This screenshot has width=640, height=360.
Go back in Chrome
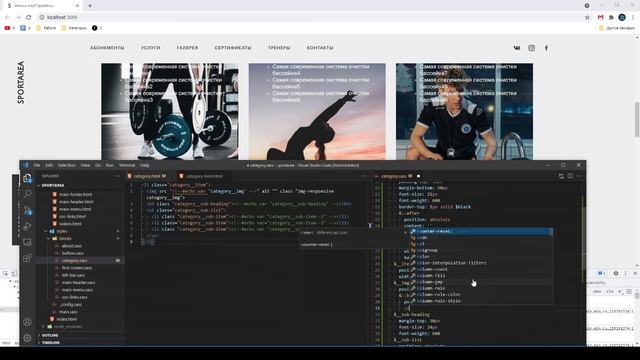(7, 17)
